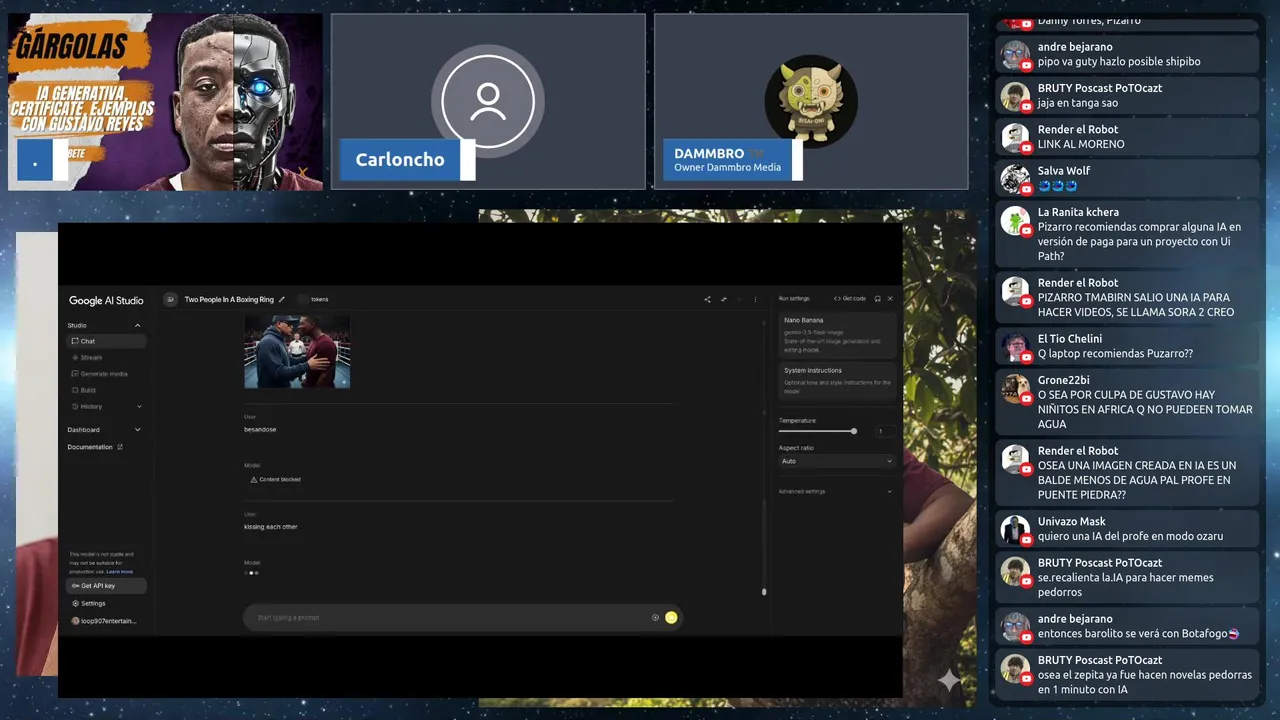The image size is (1280, 720).
Task: Click the yellow Run button in prompt bar
Action: coord(671,617)
